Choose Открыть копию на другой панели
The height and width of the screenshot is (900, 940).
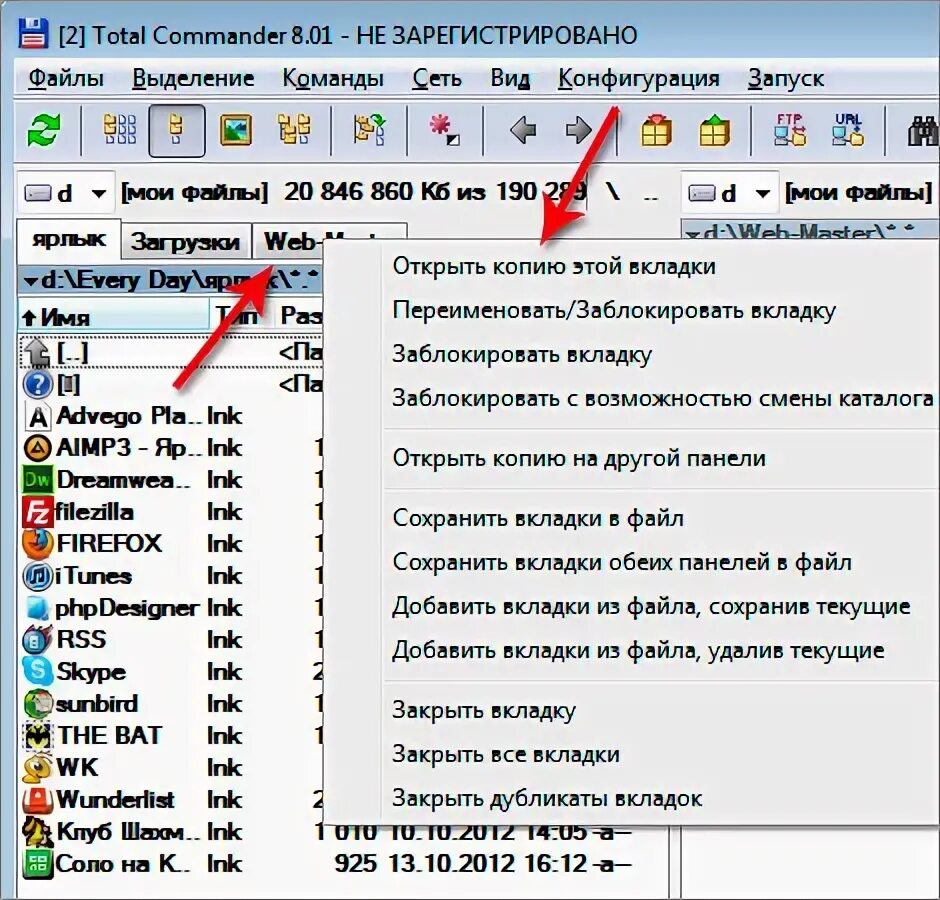pos(631,458)
